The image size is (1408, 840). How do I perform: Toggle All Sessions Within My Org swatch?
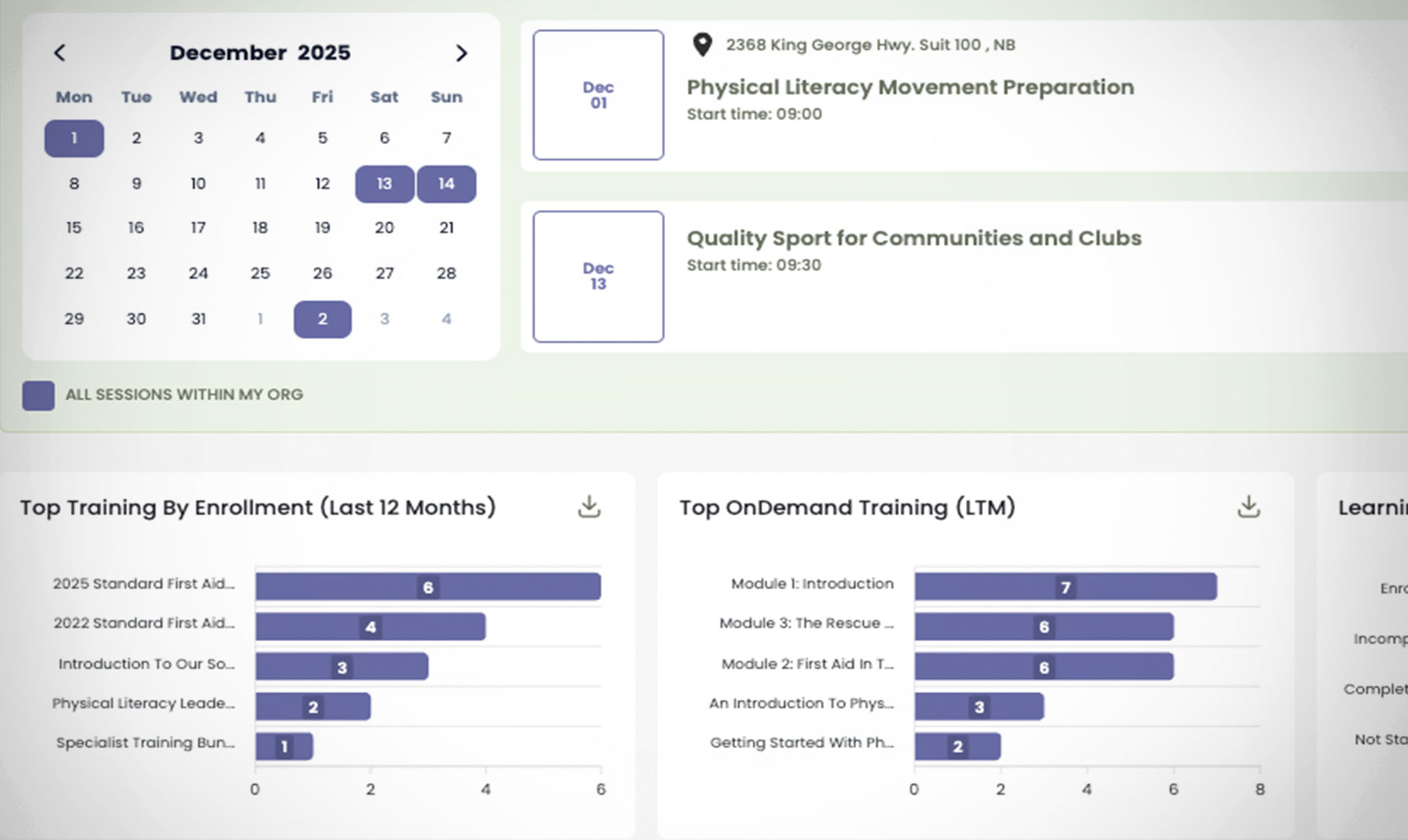tap(38, 395)
